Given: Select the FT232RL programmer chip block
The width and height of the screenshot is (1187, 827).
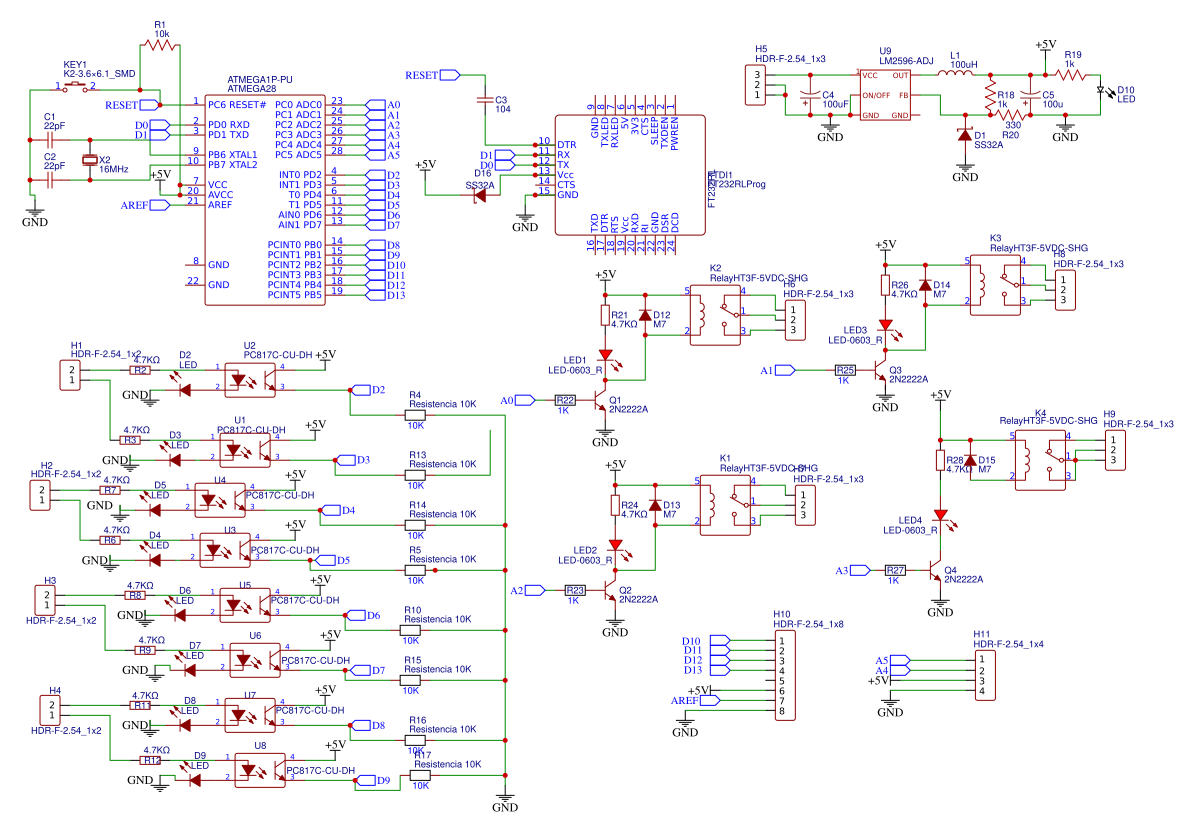Looking at the screenshot, I should click(x=628, y=175).
